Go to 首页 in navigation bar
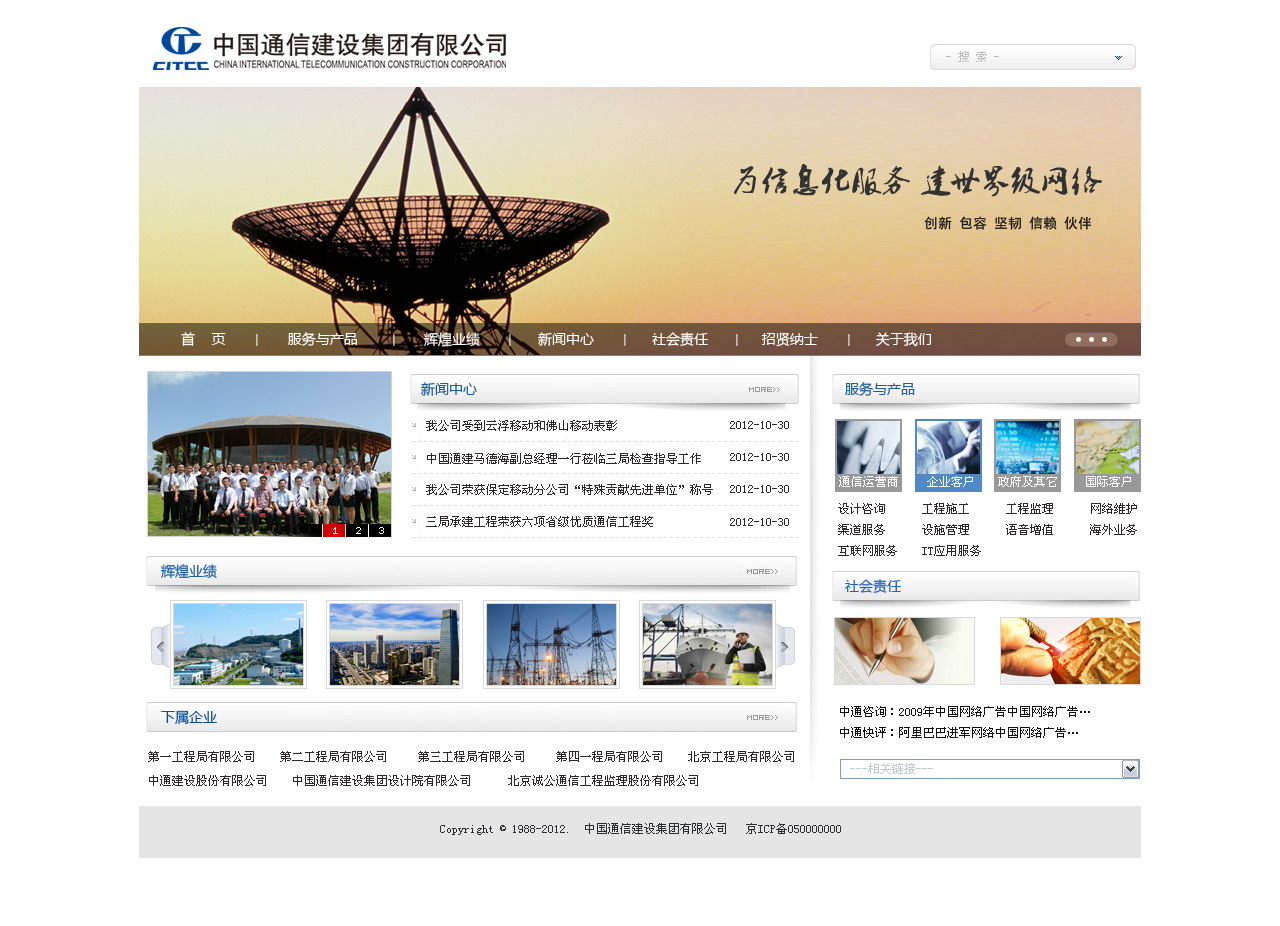Image resolution: width=1280 pixels, height=926 pixels. pyautogui.click(x=203, y=339)
